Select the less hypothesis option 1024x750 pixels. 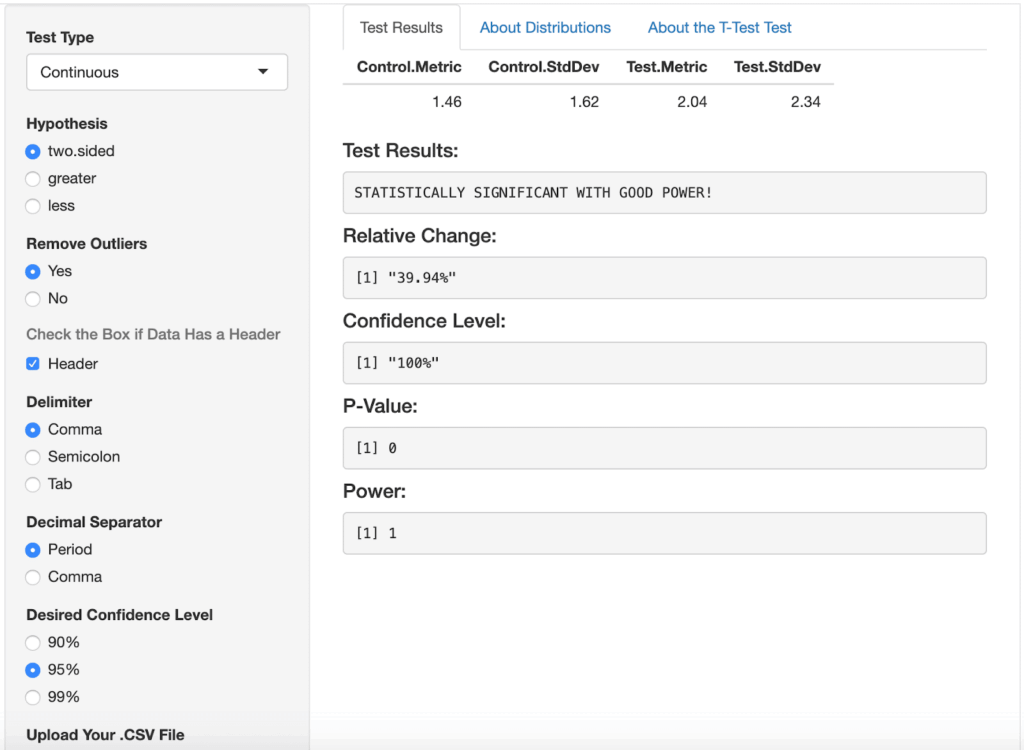(x=33, y=206)
